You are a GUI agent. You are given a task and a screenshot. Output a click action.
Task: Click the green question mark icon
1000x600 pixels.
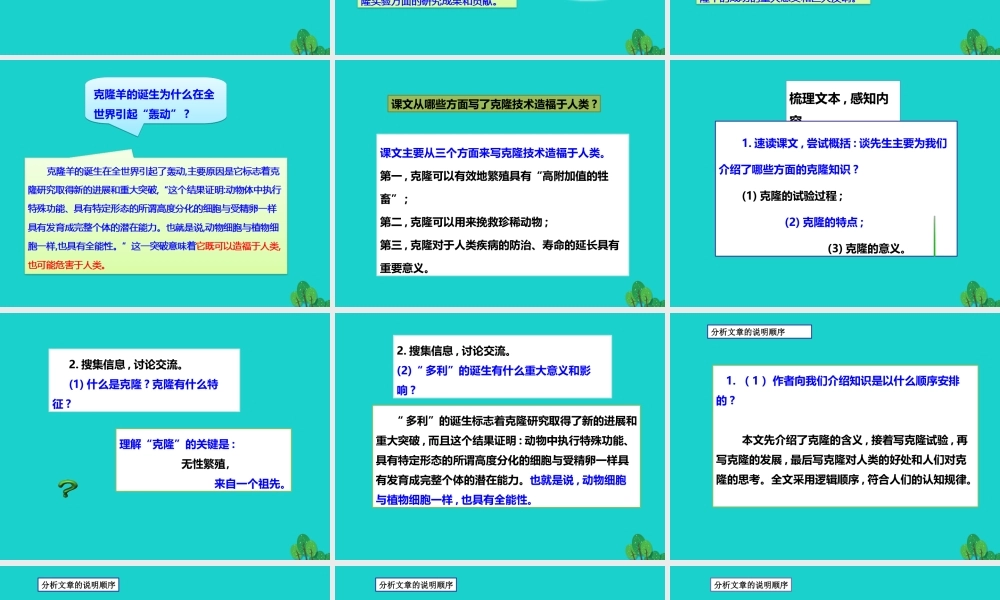coord(68,488)
